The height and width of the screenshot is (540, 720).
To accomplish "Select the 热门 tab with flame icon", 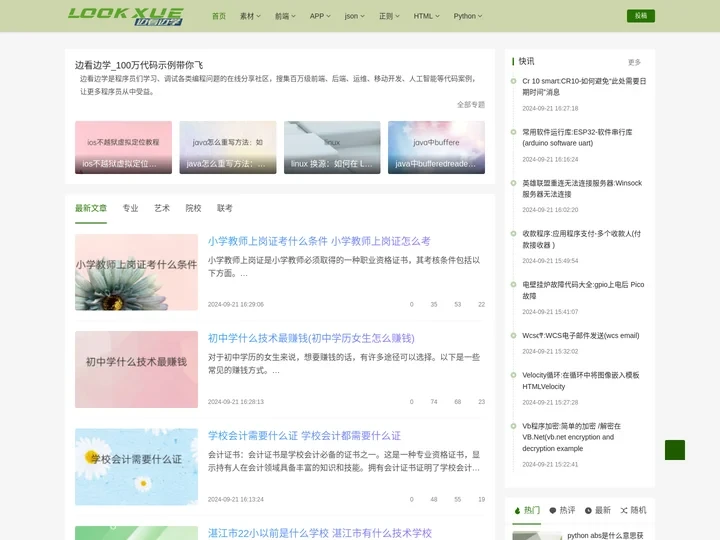I will pyautogui.click(x=527, y=510).
